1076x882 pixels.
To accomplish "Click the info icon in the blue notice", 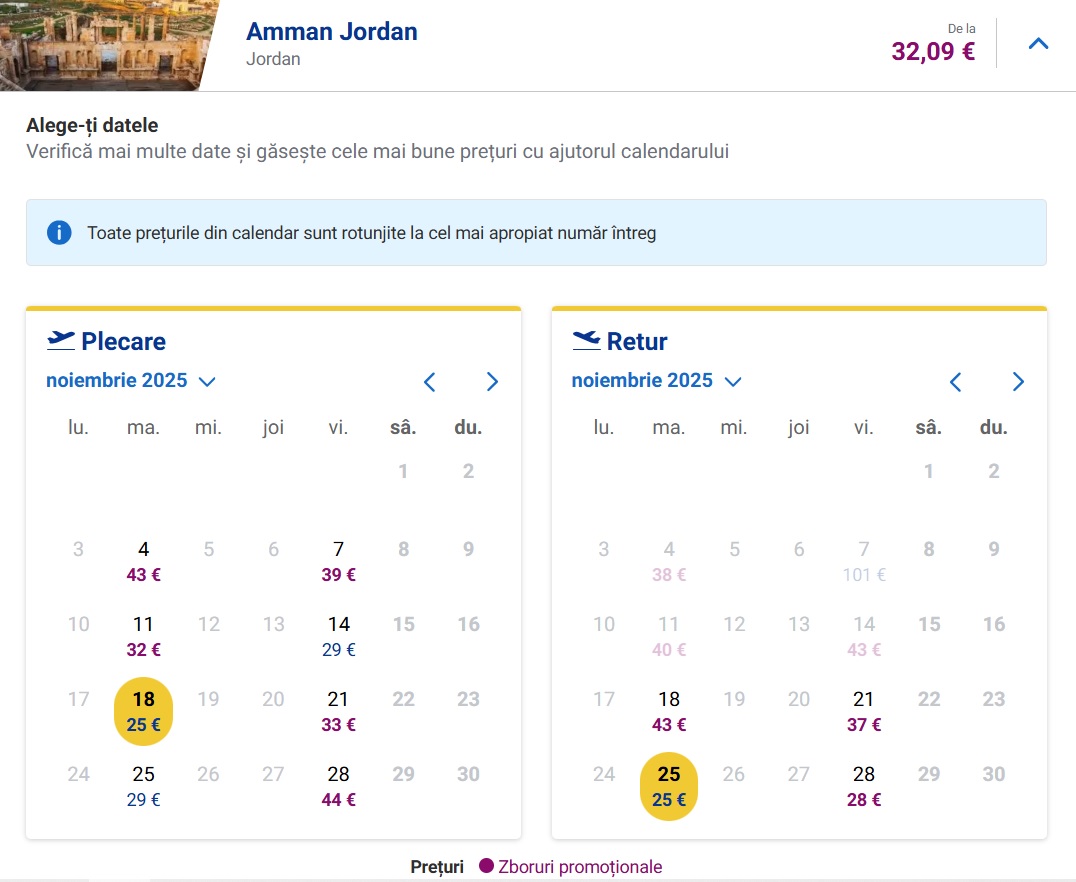I will tap(59, 233).
